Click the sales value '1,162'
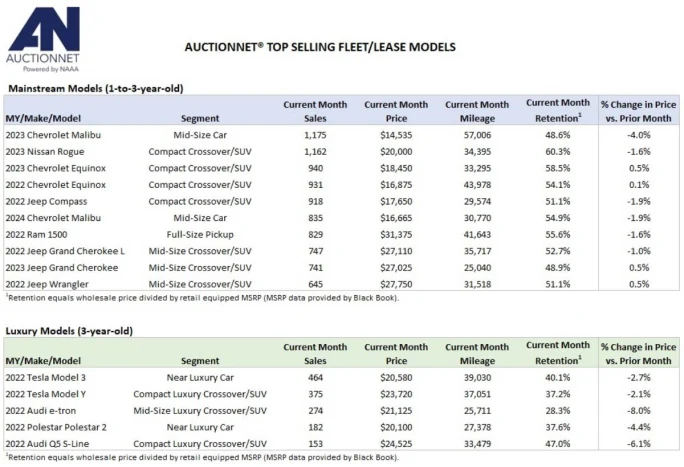This screenshot has height=467, width=684. (x=315, y=152)
